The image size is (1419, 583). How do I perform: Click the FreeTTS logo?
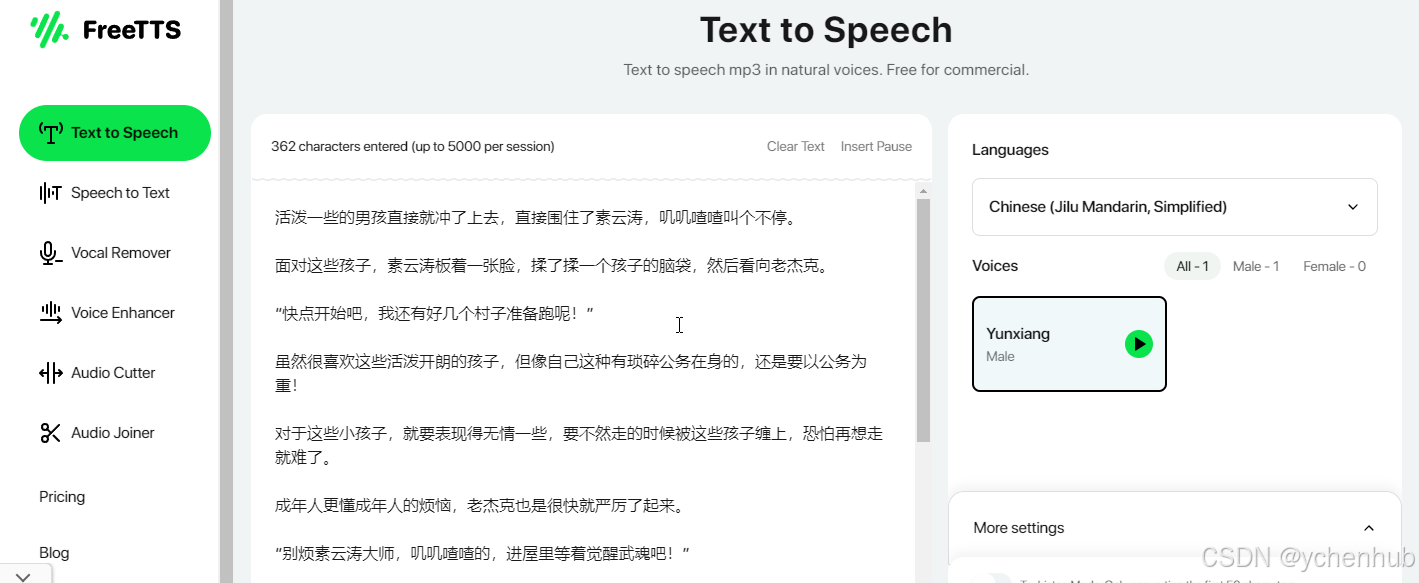[x=106, y=30]
